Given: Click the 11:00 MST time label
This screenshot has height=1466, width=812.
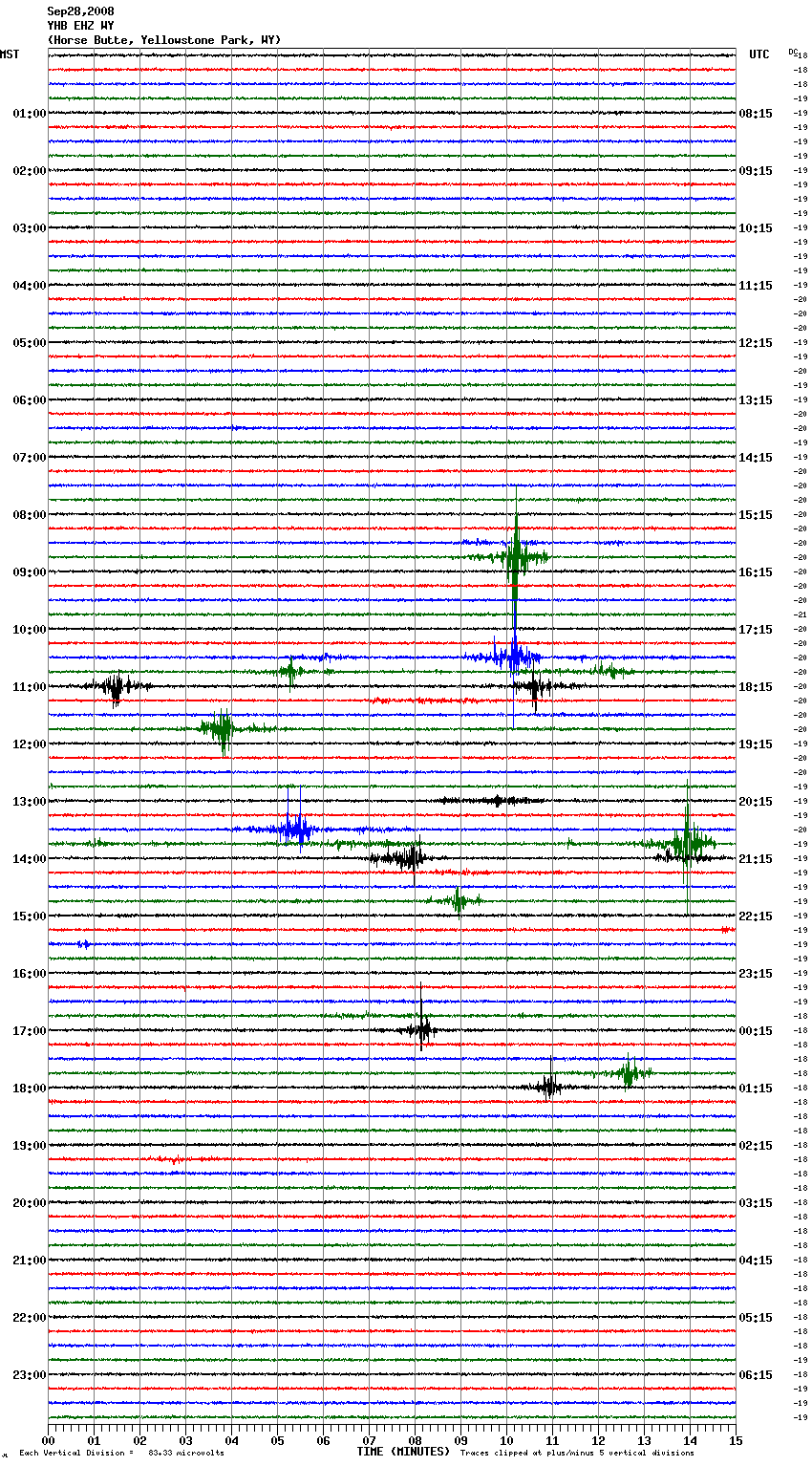Looking at the screenshot, I should coord(29,687).
